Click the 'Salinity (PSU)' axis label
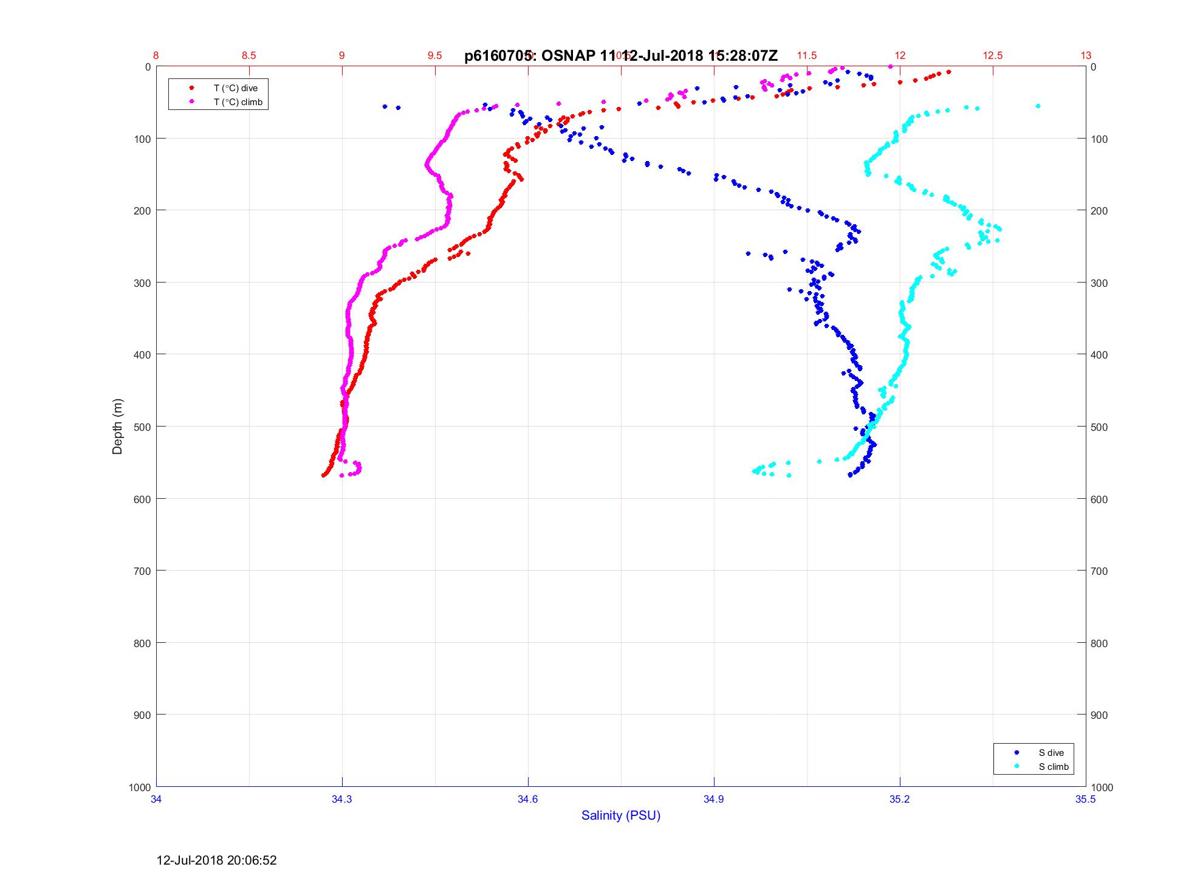This screenshot has width=1200, height=885. (621, 815)
